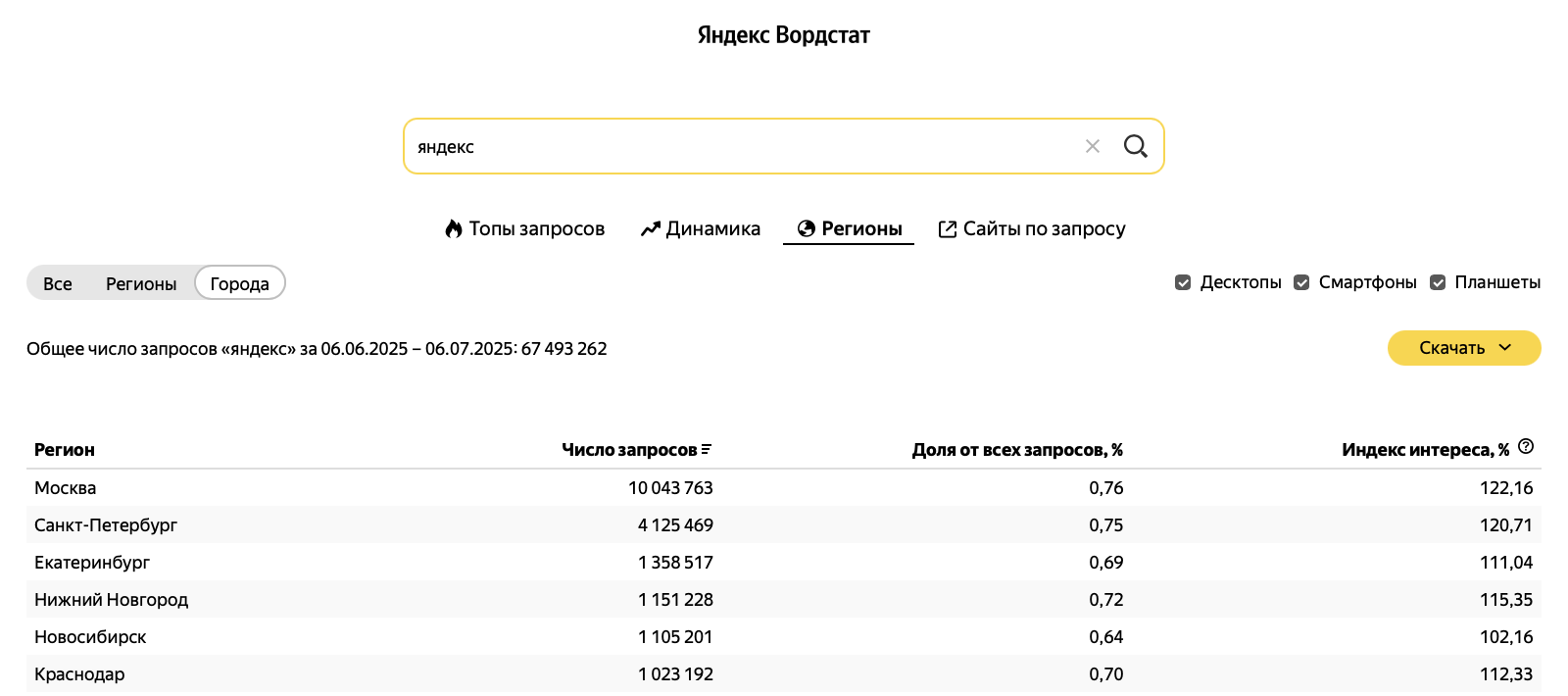Select the Регионы filter segment
Viewport: 1568px width, 696px height.
pos(141,283)
